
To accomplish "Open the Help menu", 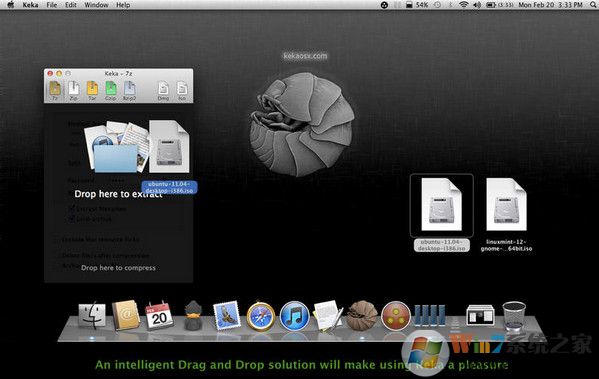I will pos(123,5).
